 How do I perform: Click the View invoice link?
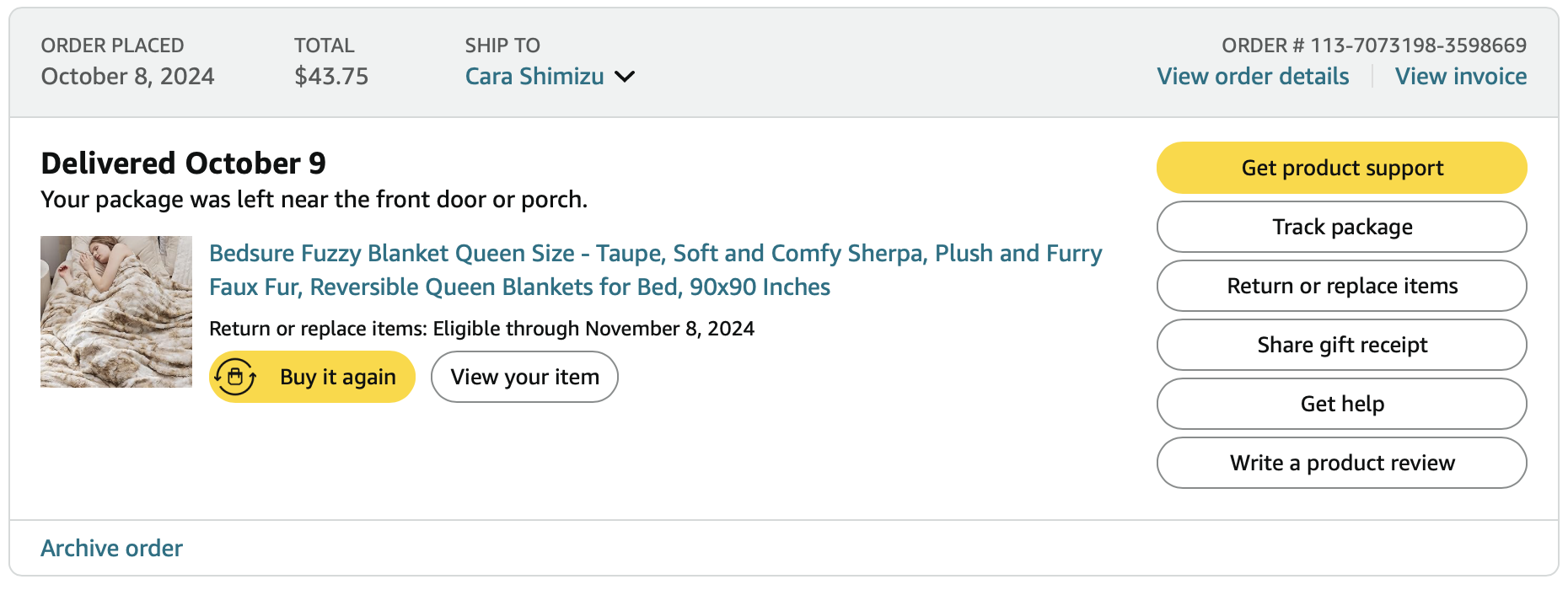tap(1460, 77)
